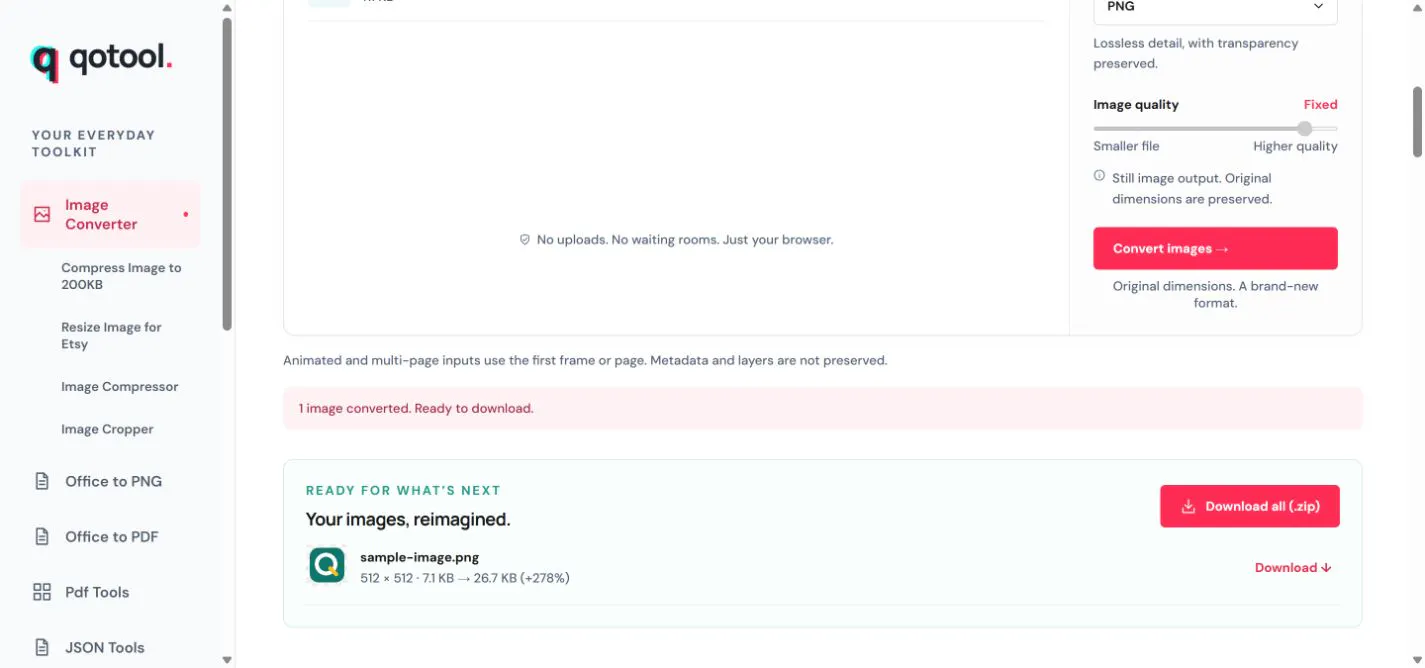Open Resize Image for Etsy tool
The image size is (1425, 668).
pos(111,335)
